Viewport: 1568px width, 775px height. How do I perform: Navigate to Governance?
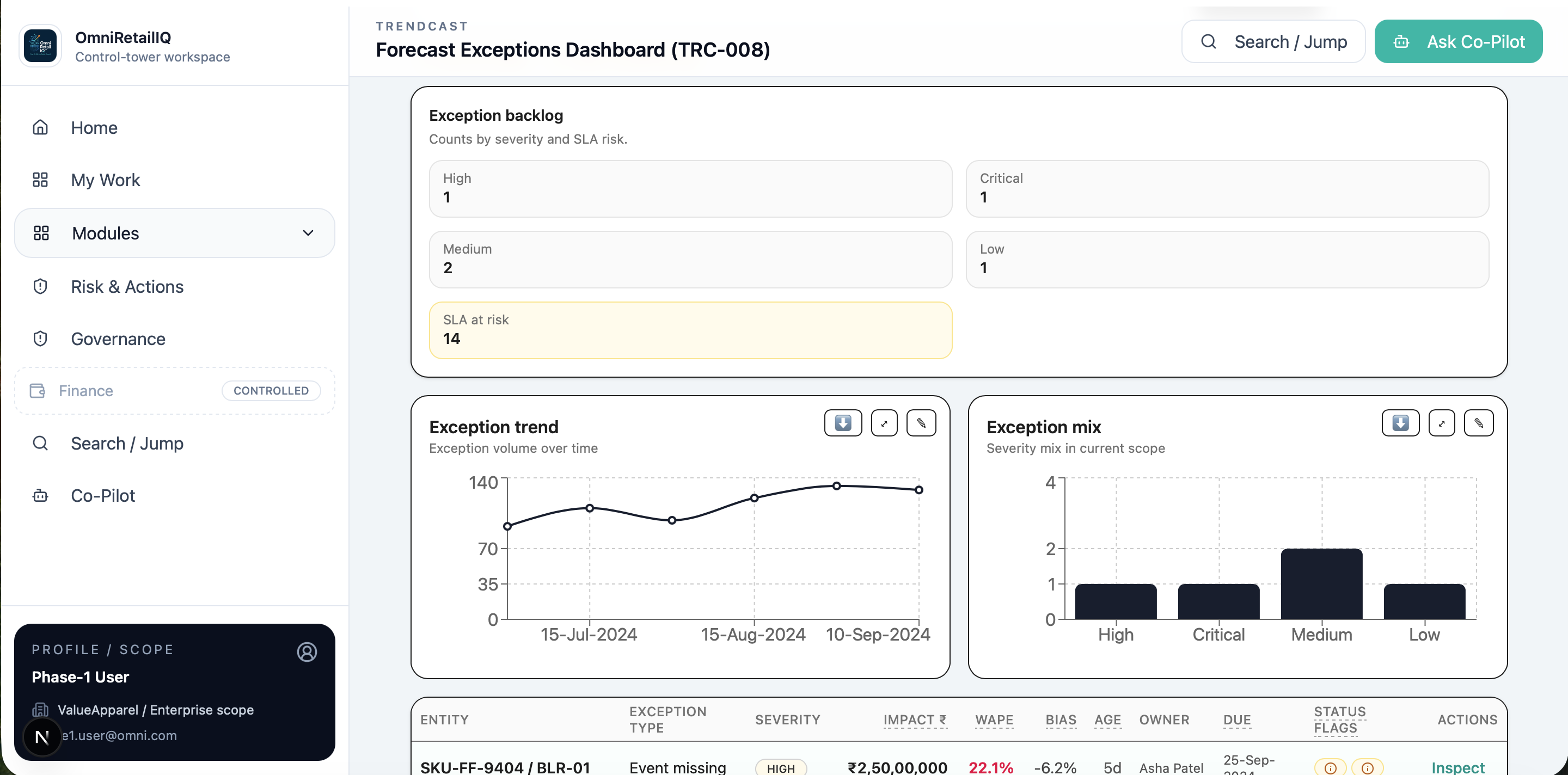point(118,339)
